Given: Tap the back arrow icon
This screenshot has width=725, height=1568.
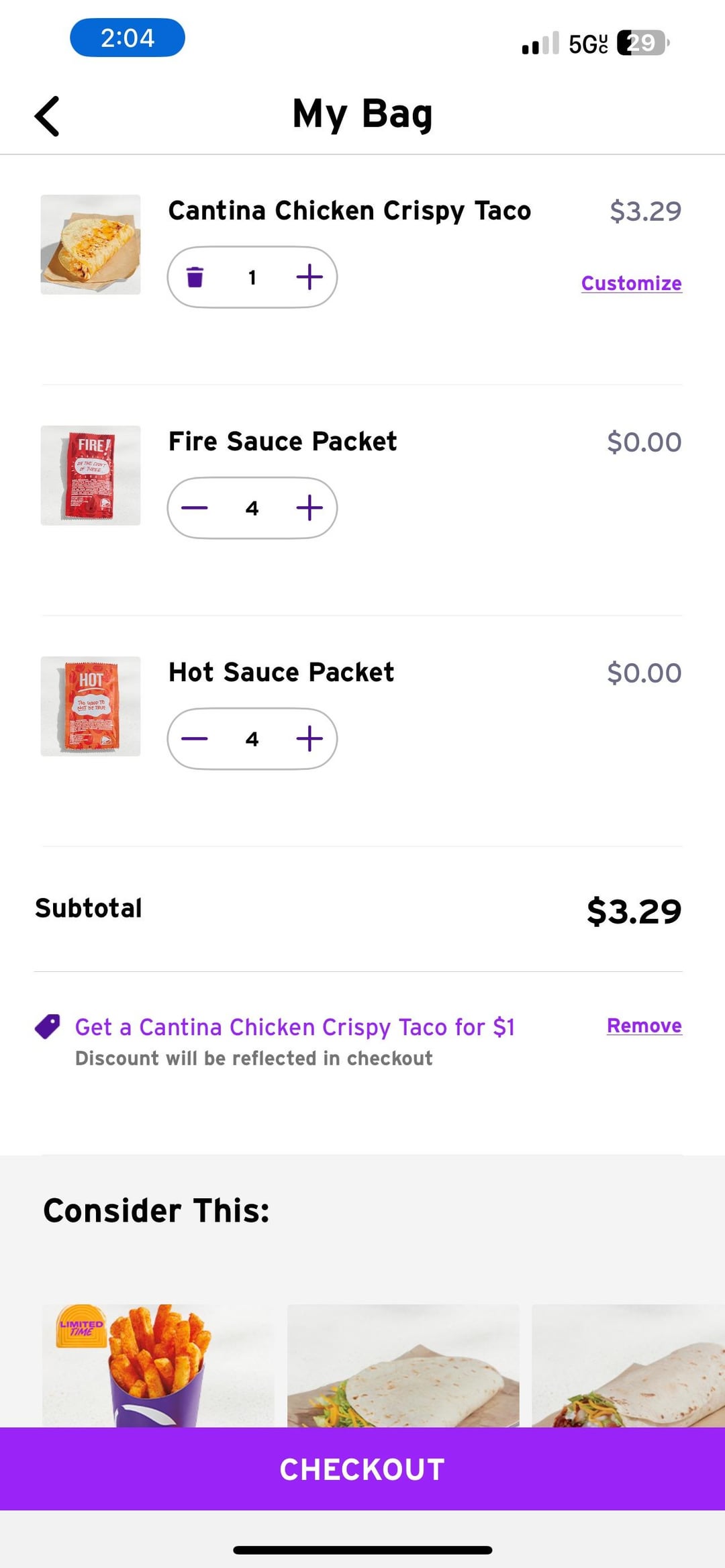Looking at the screenshot, I should (48, 116).
